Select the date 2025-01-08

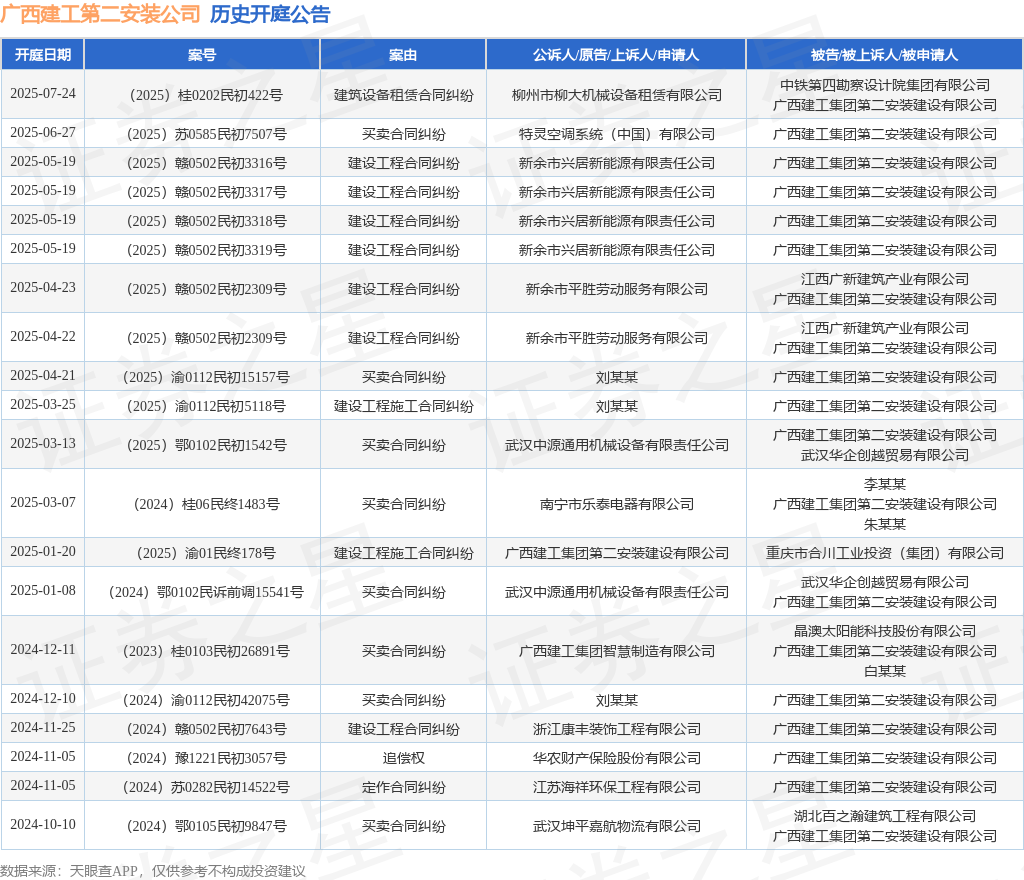click(43, 591)
